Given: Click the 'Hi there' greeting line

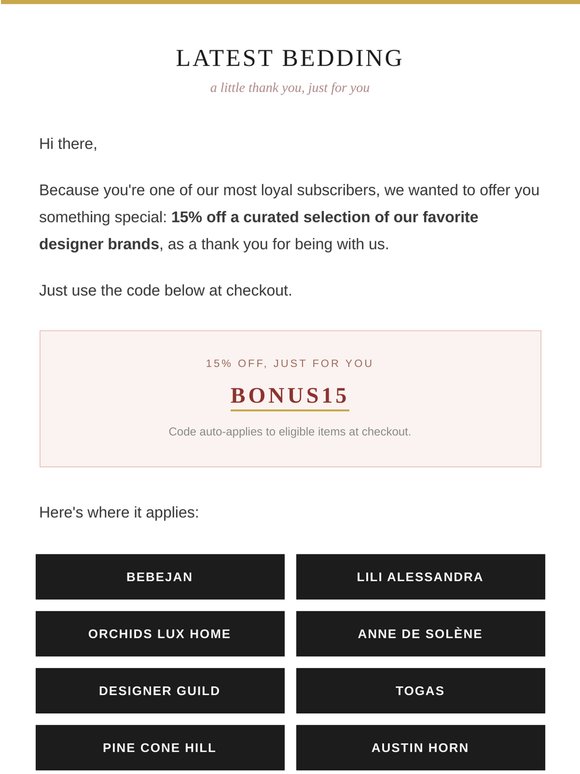Looking at the screenshot, I should click(68, 144).
